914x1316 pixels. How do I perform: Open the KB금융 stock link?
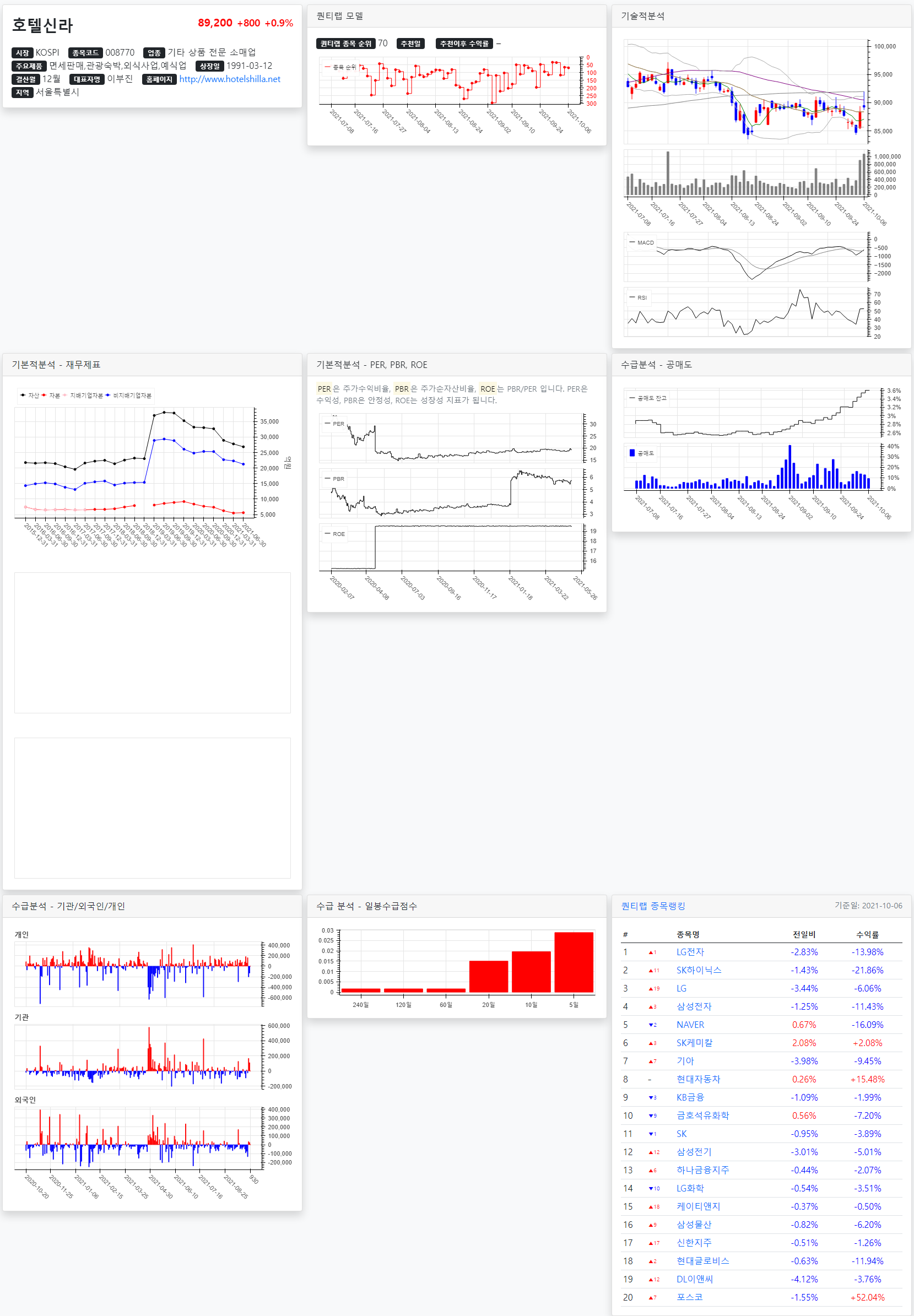coord(690,1097)
